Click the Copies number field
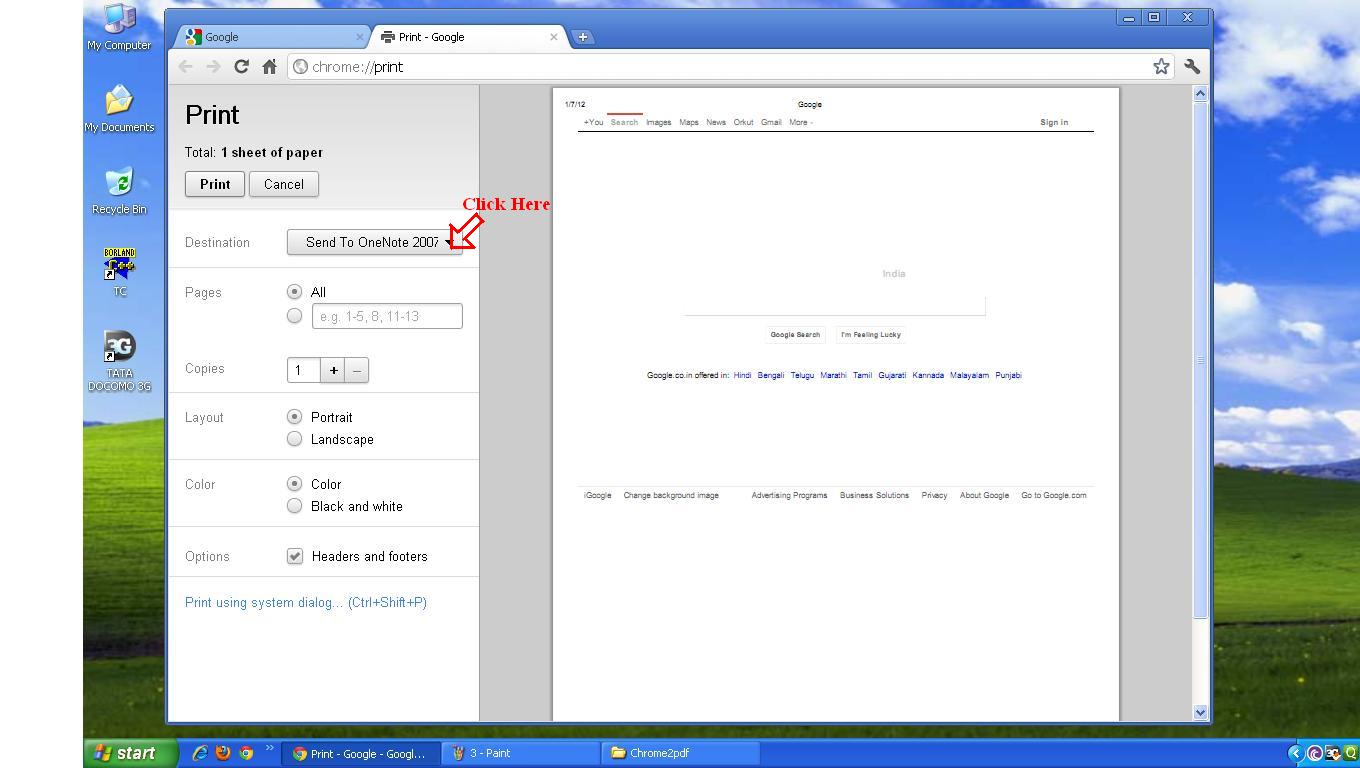The width and height of the screenshot is (1360, 768). 303,370
